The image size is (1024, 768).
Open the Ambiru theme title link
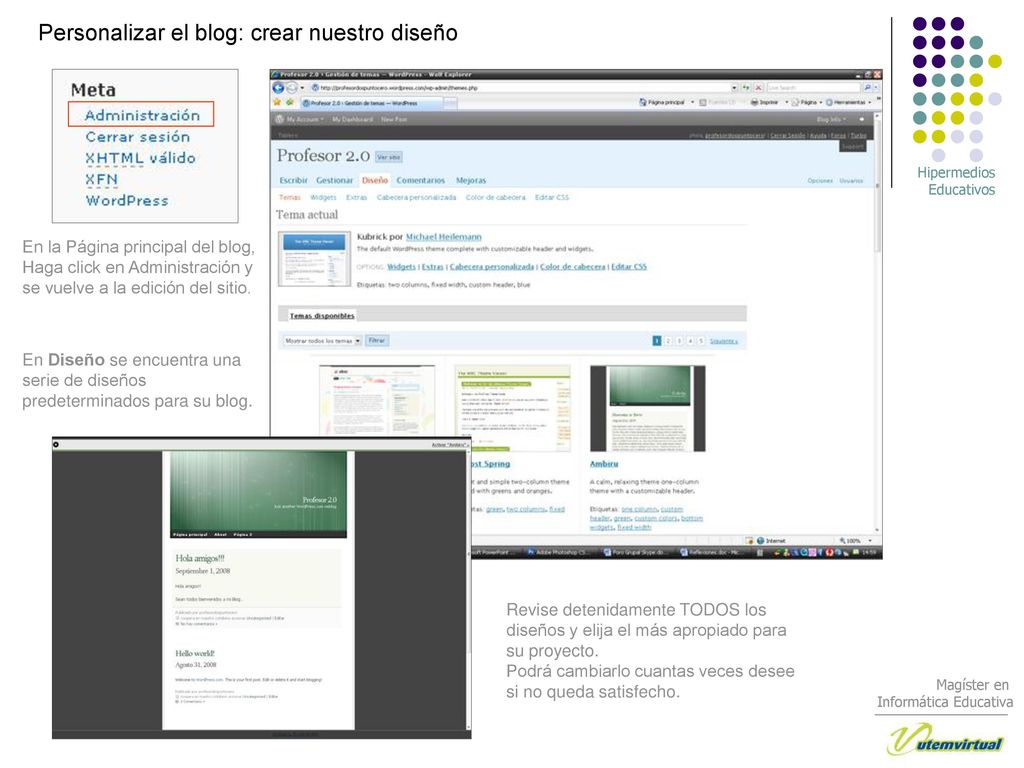[x=603, y=464]
